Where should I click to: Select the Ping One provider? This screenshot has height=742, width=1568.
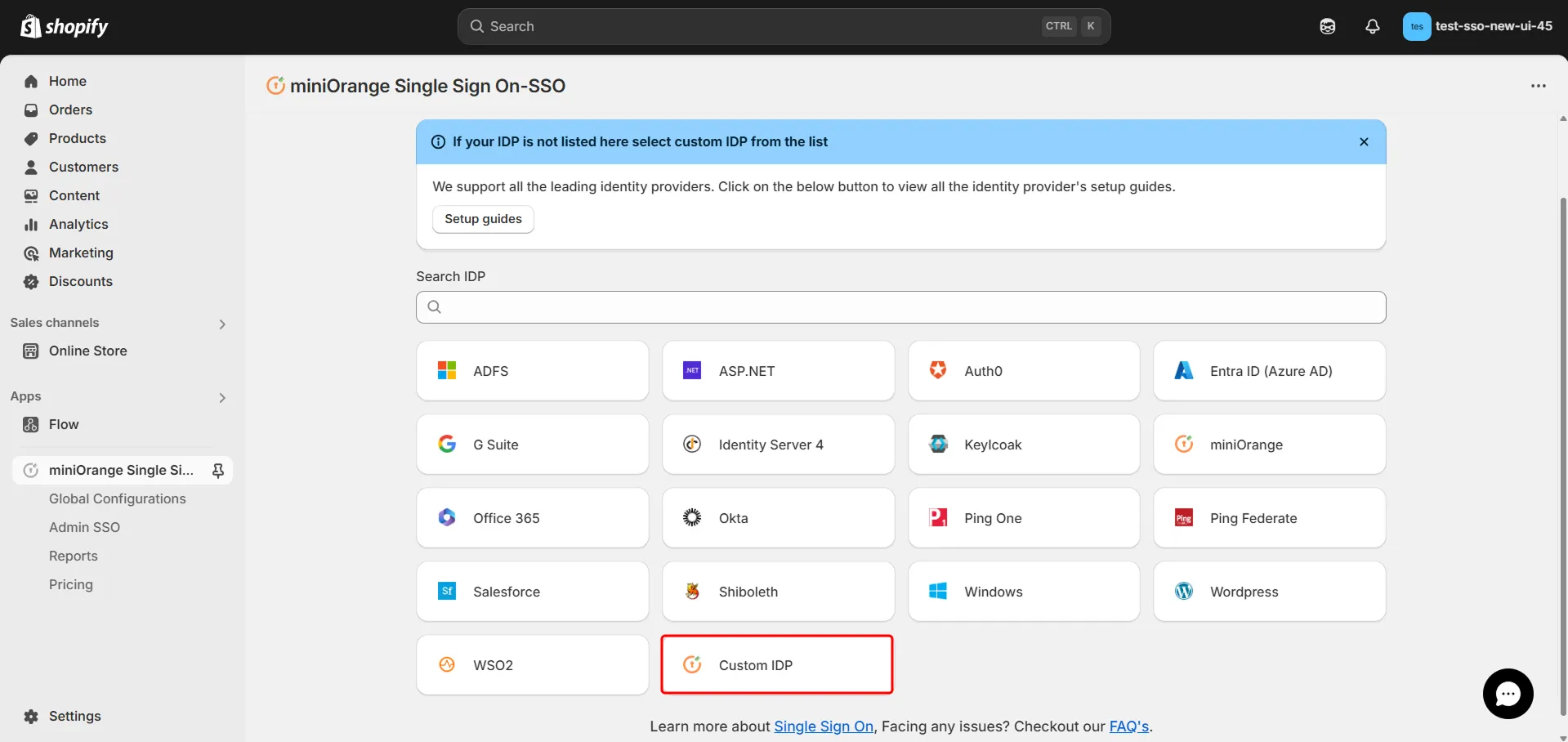point(1023,518)
